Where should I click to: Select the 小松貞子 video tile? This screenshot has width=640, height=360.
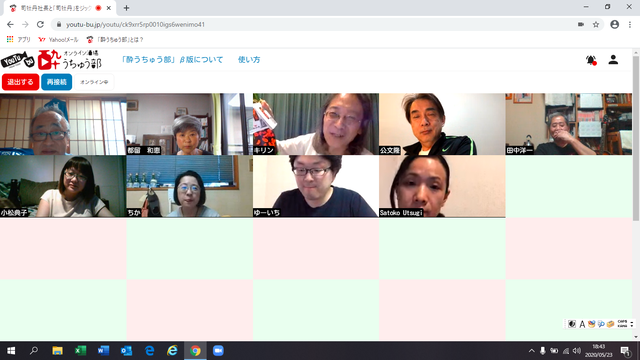[x=63, y=186]
